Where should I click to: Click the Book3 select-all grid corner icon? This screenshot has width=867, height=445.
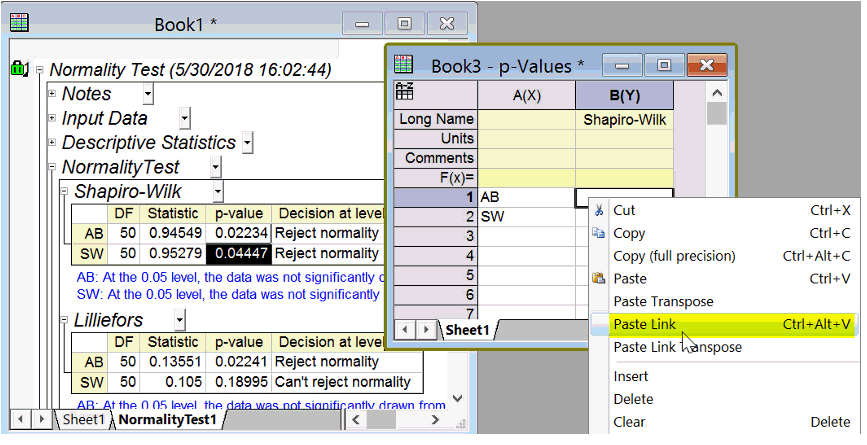coord(405,91)
